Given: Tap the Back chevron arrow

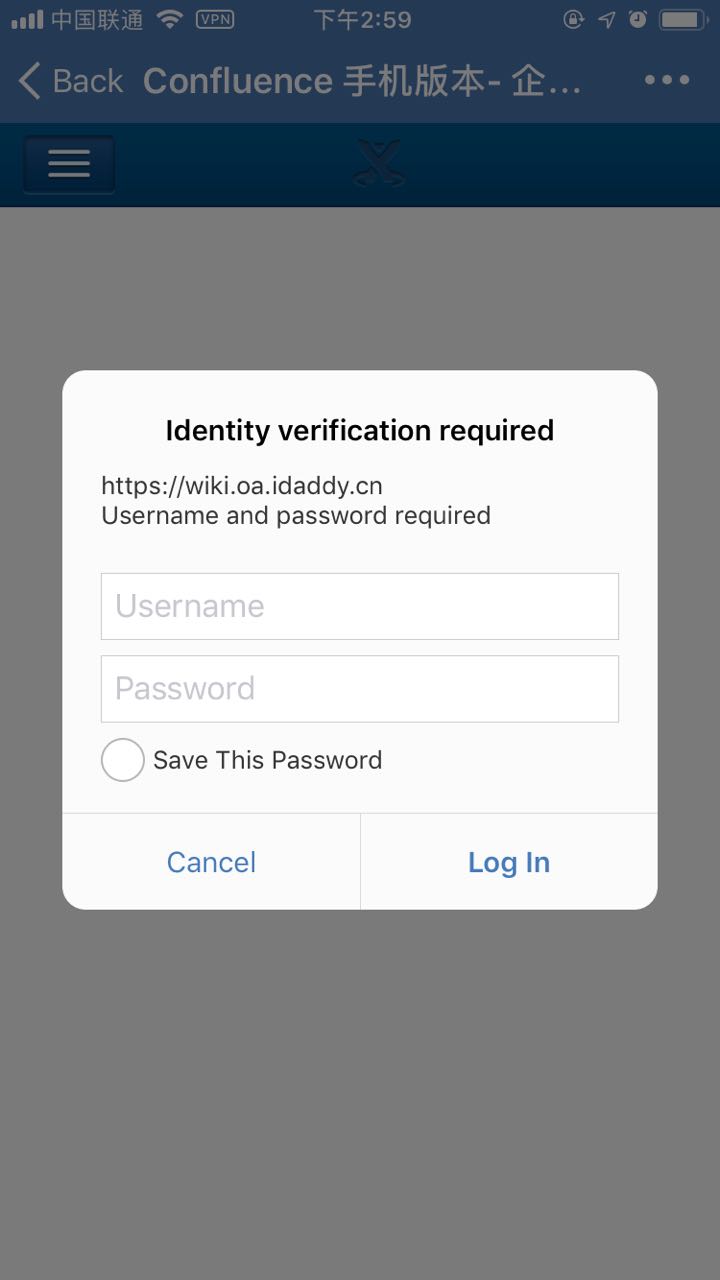Looking at the screenshot, I should pyautogui.click(x=30, y=81).
